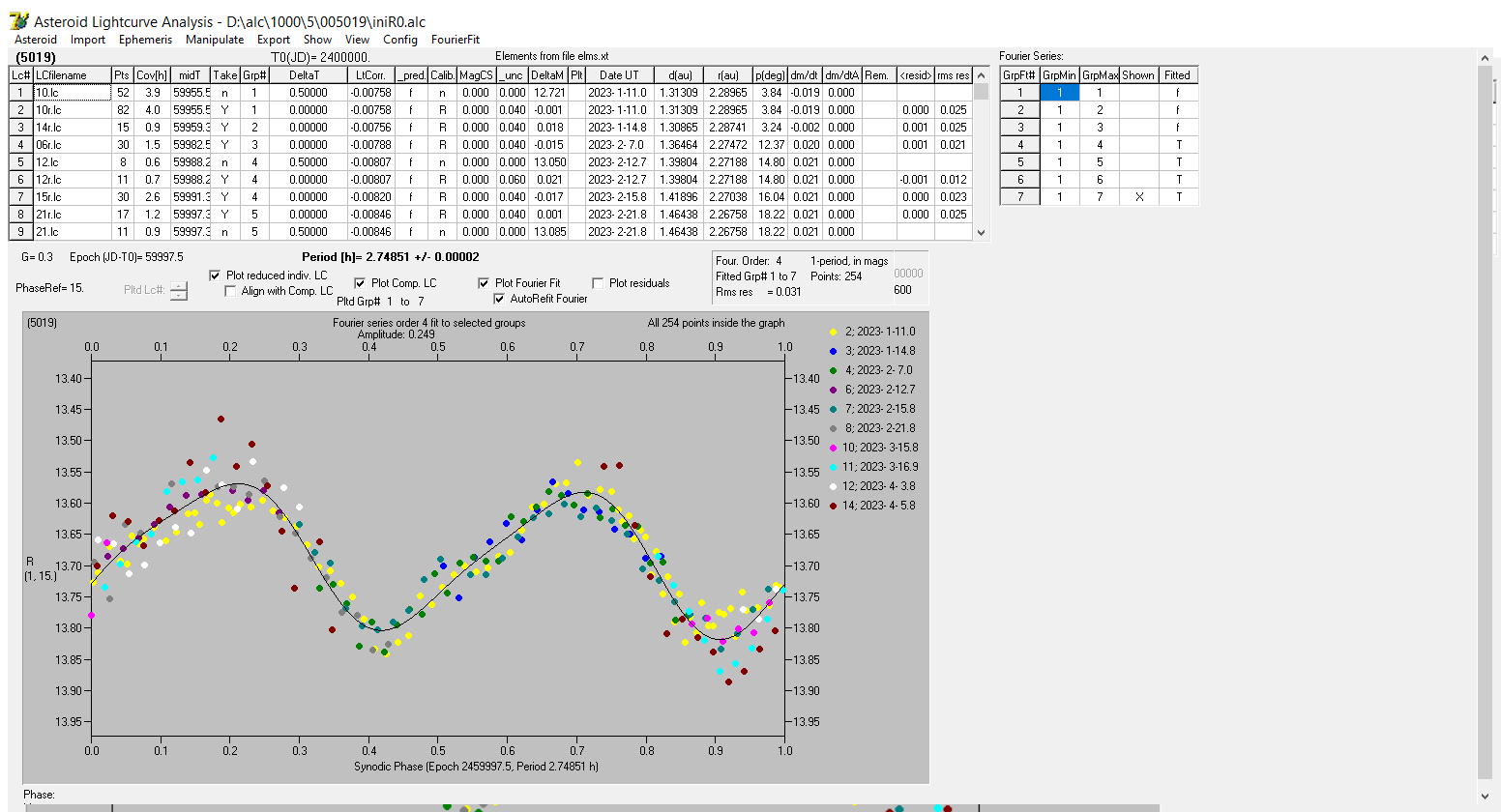The image size is (1501, 812).
Task: Select the 06r.lc filename cell
Action: coord(73,145)
